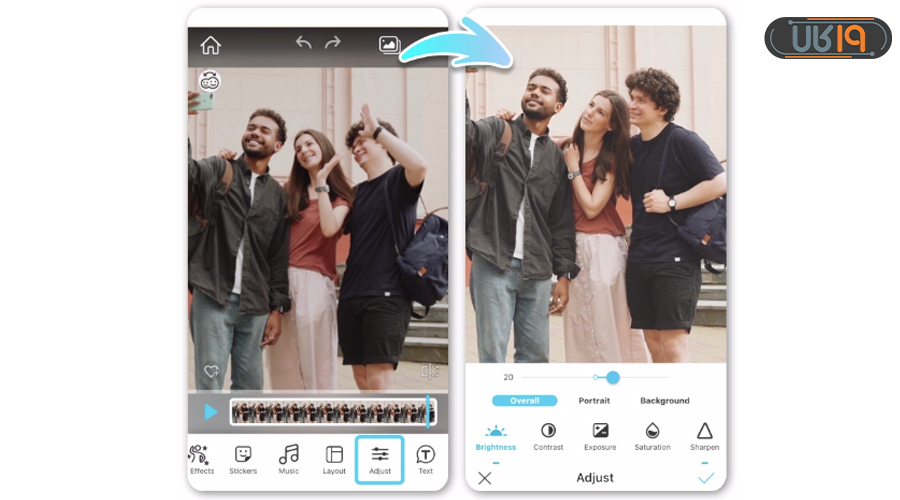Choose the Contrast adjustment
The height and width of the screenshot is (500, 900).
click(x=548, y=436)
